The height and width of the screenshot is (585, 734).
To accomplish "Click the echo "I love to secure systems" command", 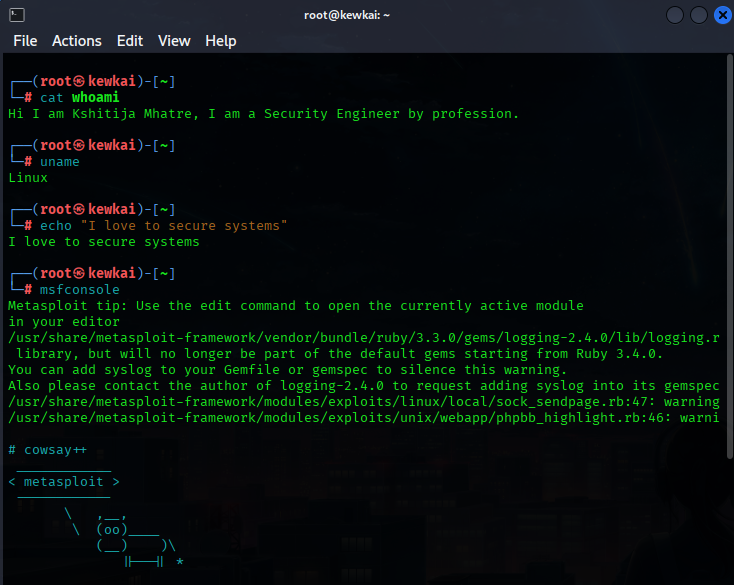I will pyautogui.click(x=163, y=226).
